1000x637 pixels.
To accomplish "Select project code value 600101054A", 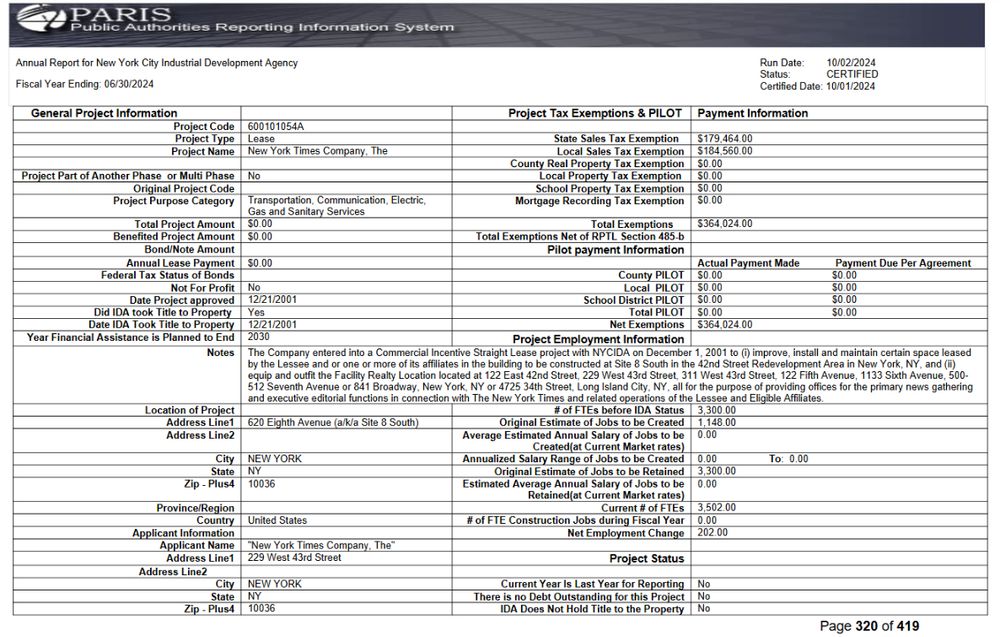I will [x=276, y=126].
